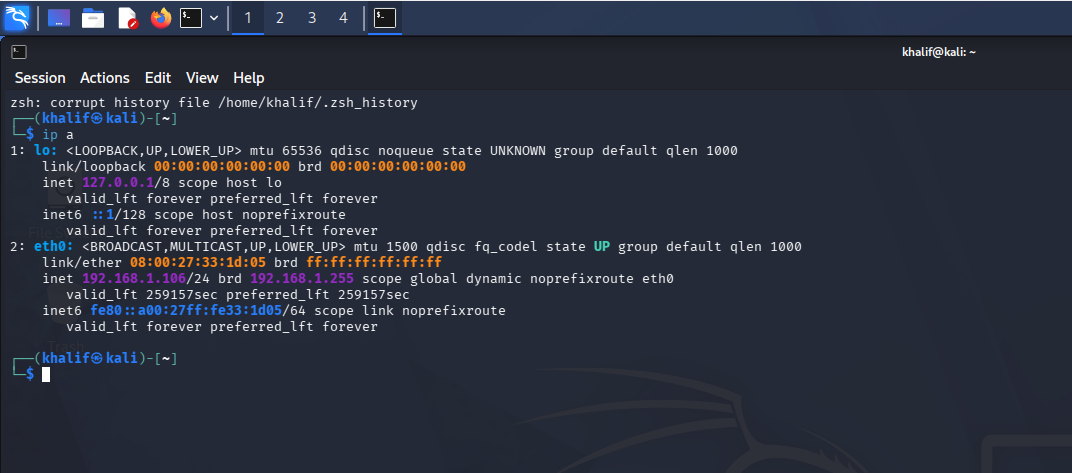Switch to workspace 2
This screenshot has width=1072, height=473.
point(280,18)
